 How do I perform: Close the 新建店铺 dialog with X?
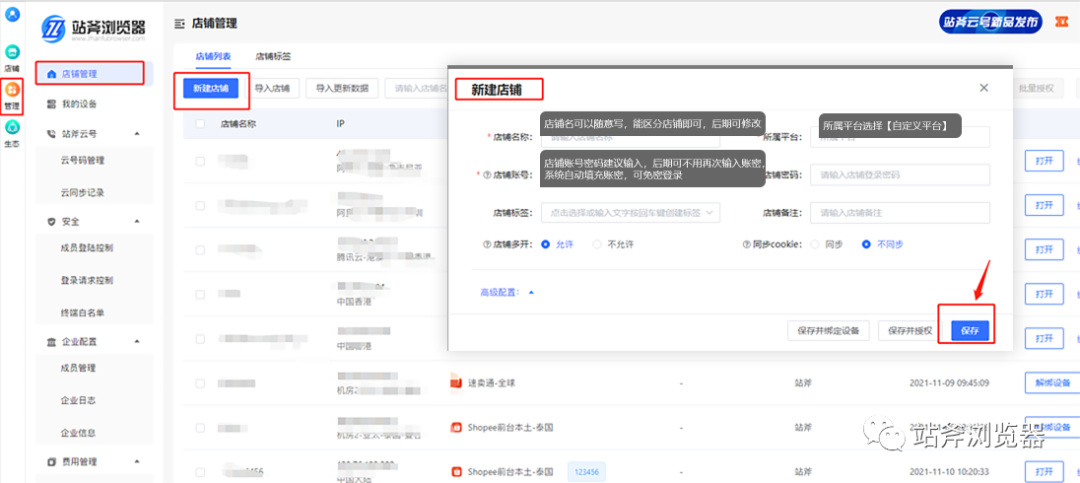click(x=984, y=88)
